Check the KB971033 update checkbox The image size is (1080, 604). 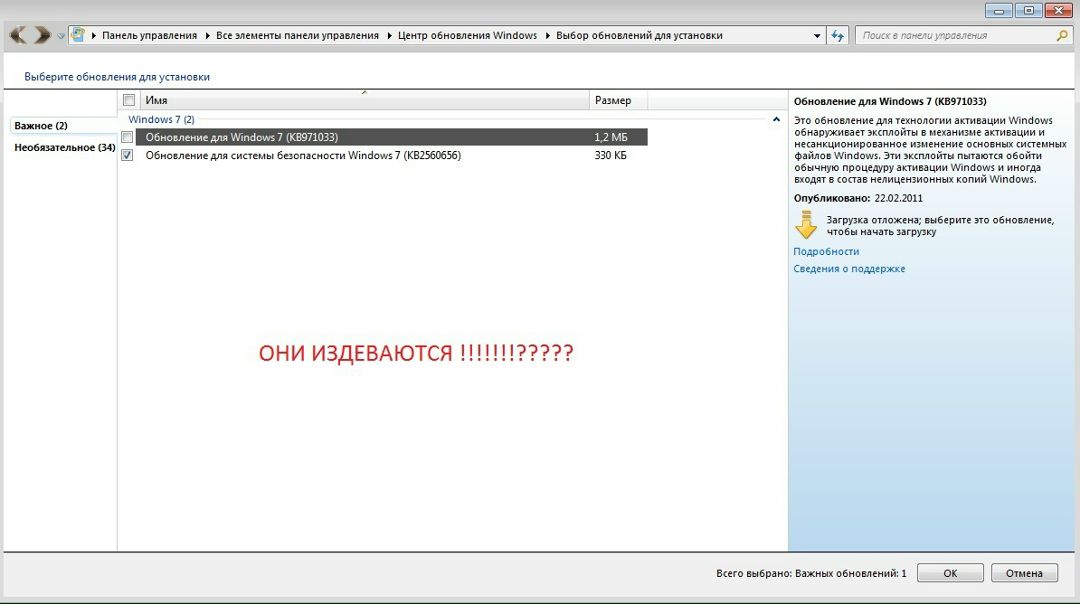click(127, 137)
